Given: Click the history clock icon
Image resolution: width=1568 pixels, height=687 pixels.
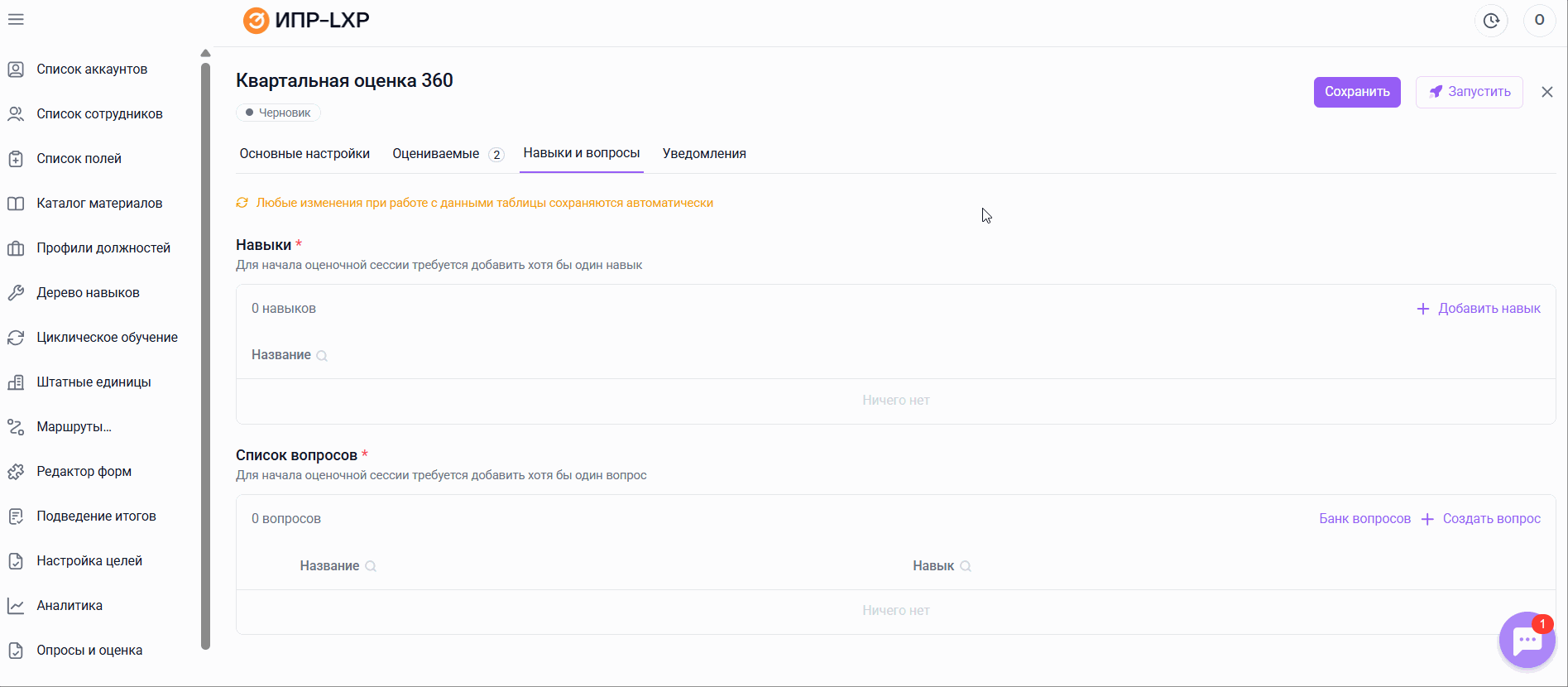Looking at the screenshot, I should [x=1491, y=21].
